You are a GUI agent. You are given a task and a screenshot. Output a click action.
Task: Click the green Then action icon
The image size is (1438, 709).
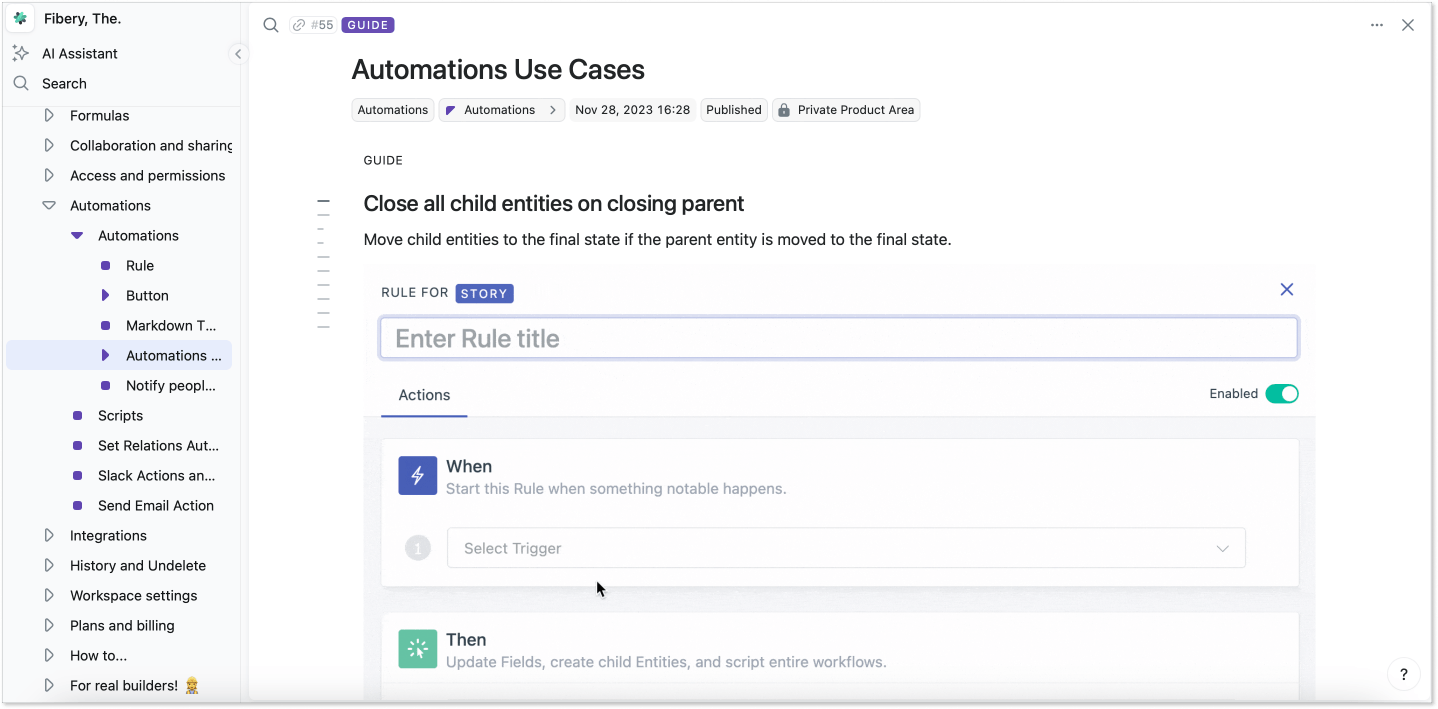point(418,649)
